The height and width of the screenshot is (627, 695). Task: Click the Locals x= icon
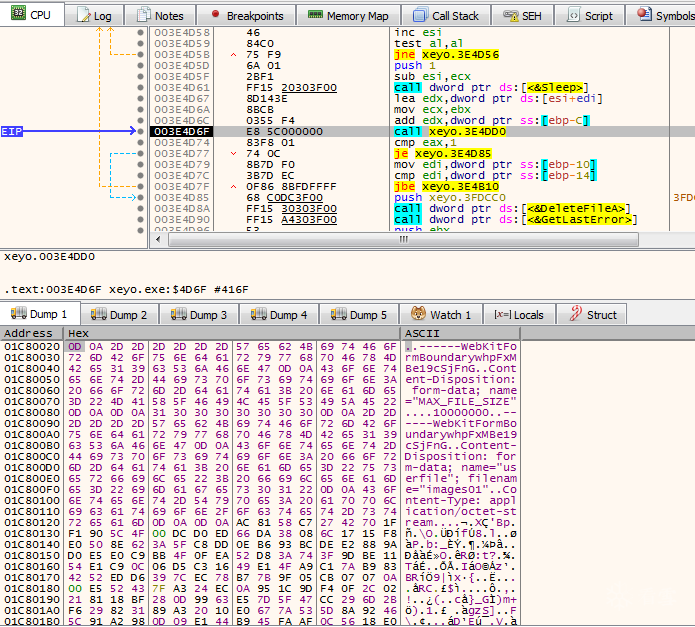[503, 314]
